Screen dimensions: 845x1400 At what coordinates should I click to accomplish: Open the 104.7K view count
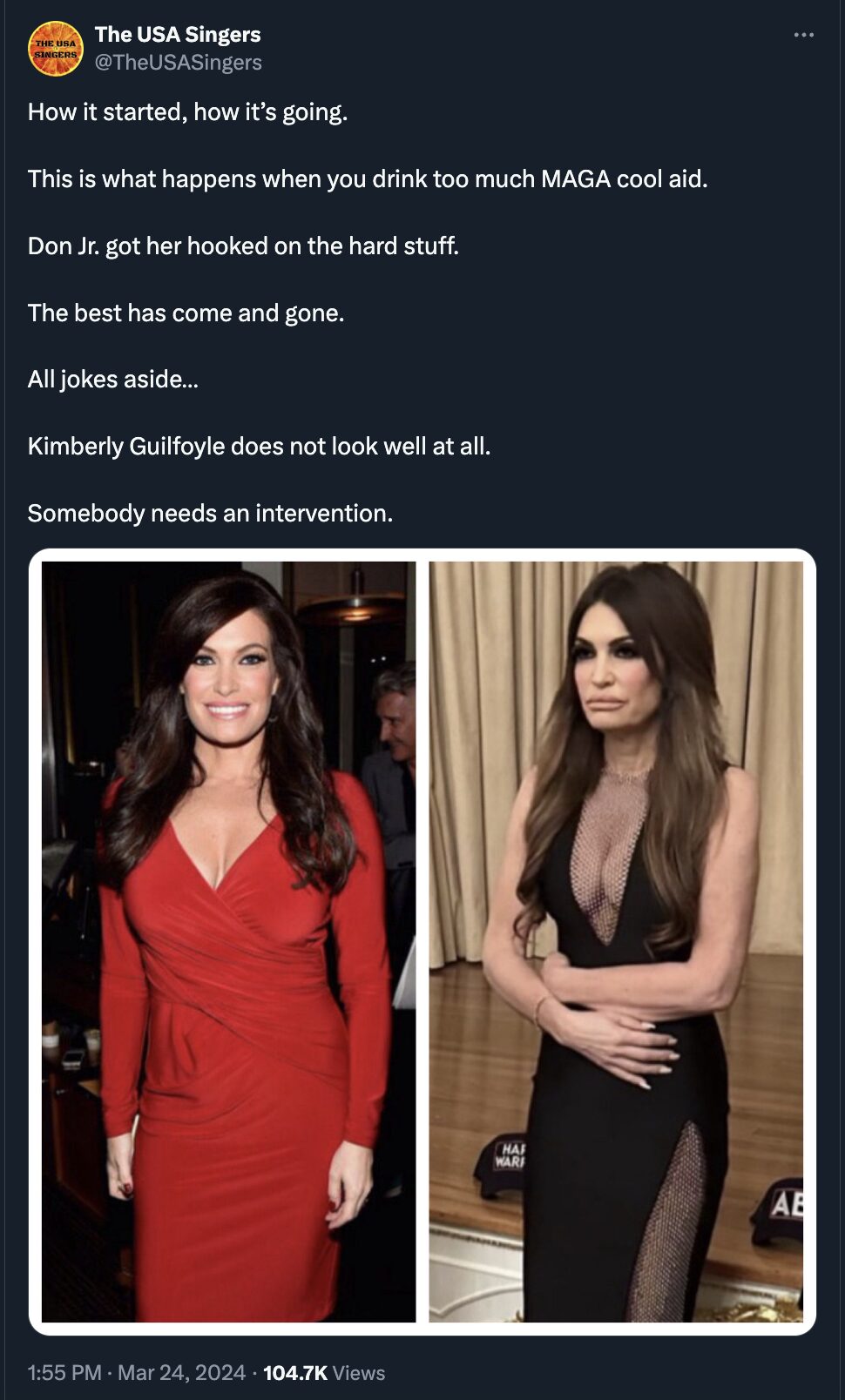(294, 1373)
